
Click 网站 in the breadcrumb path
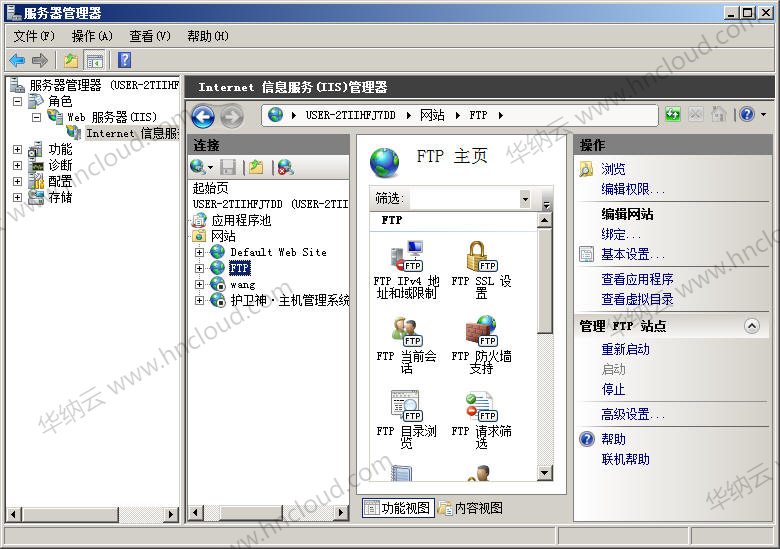432,115
